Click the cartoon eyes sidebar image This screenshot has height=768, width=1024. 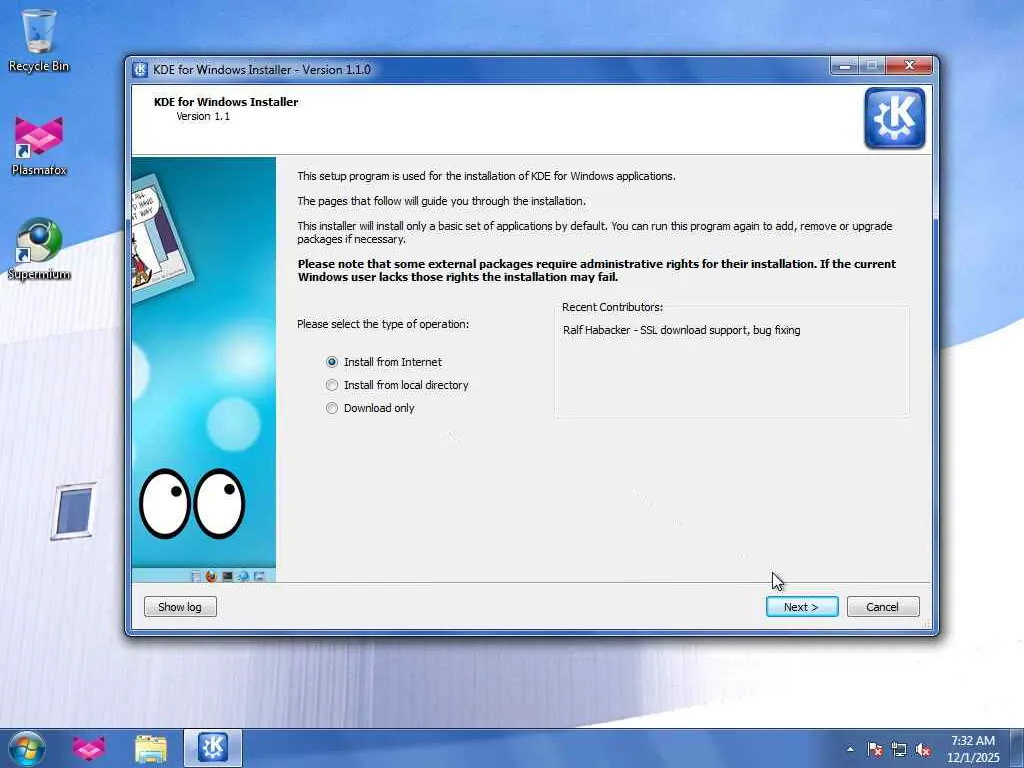(x=191, y=504)
